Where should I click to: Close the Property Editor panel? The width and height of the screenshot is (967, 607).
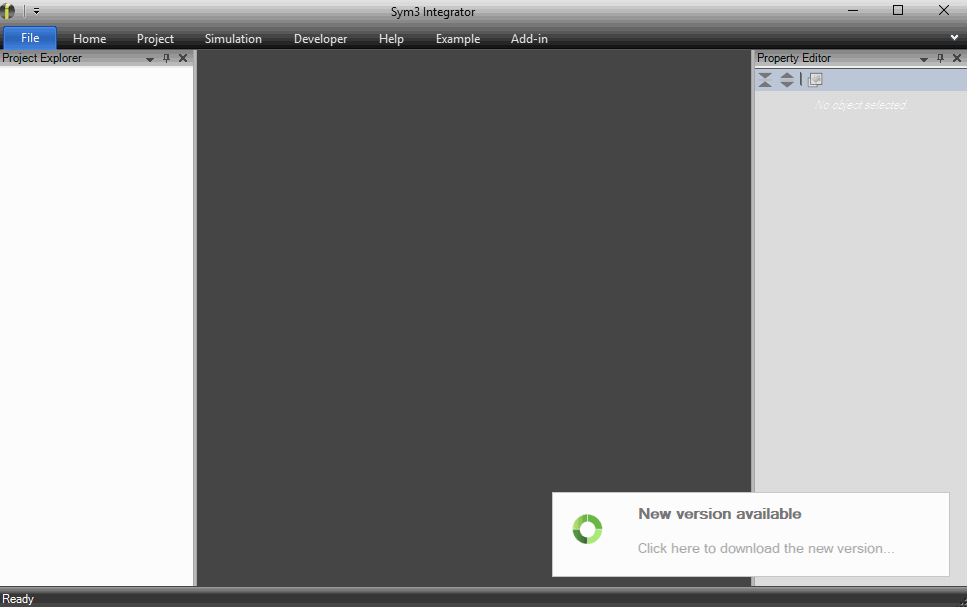tap(957, 58)
